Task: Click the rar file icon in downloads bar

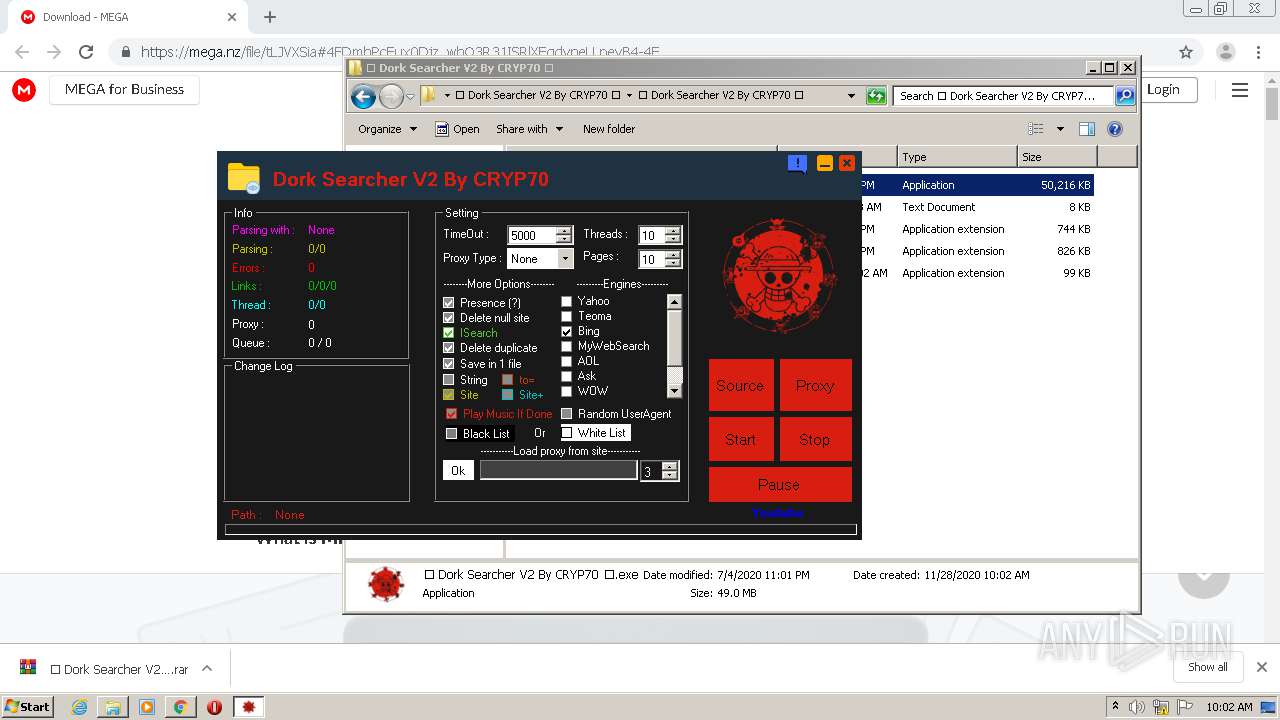Action: tap(29, 668)
